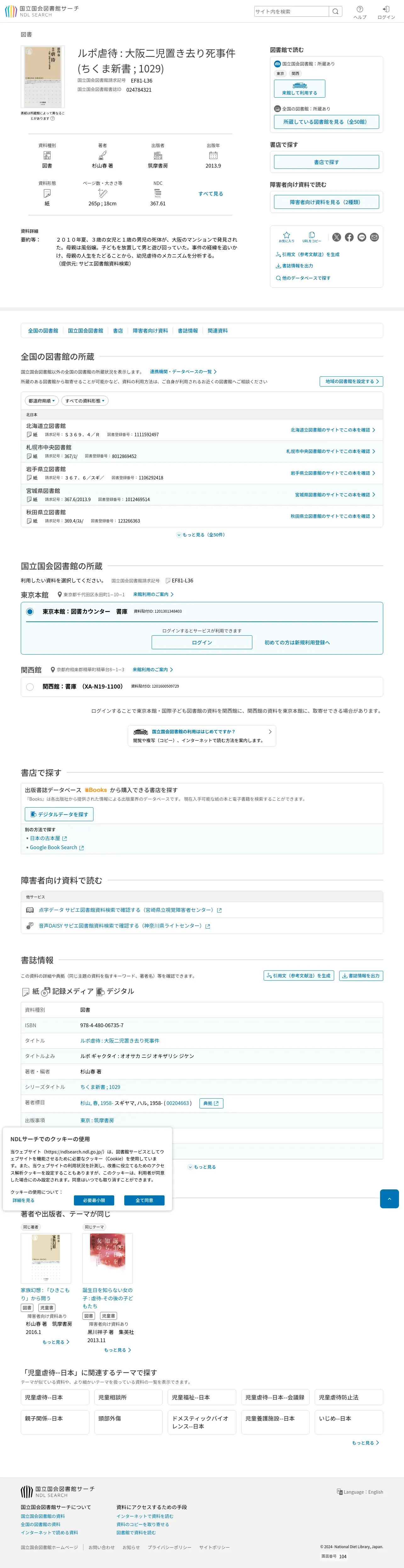Click デジタルデータを探す button
404x1568 pixels.
coord(59,815)
